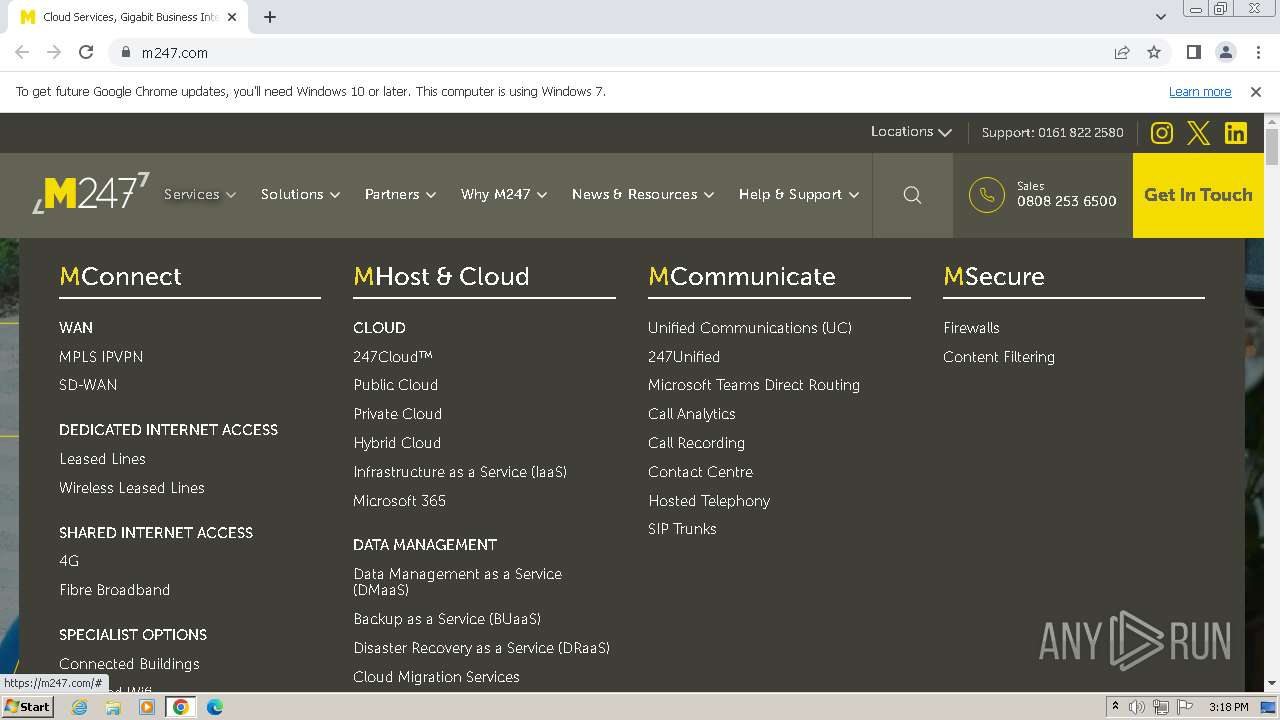Open Microsoft 365 link

399,501
